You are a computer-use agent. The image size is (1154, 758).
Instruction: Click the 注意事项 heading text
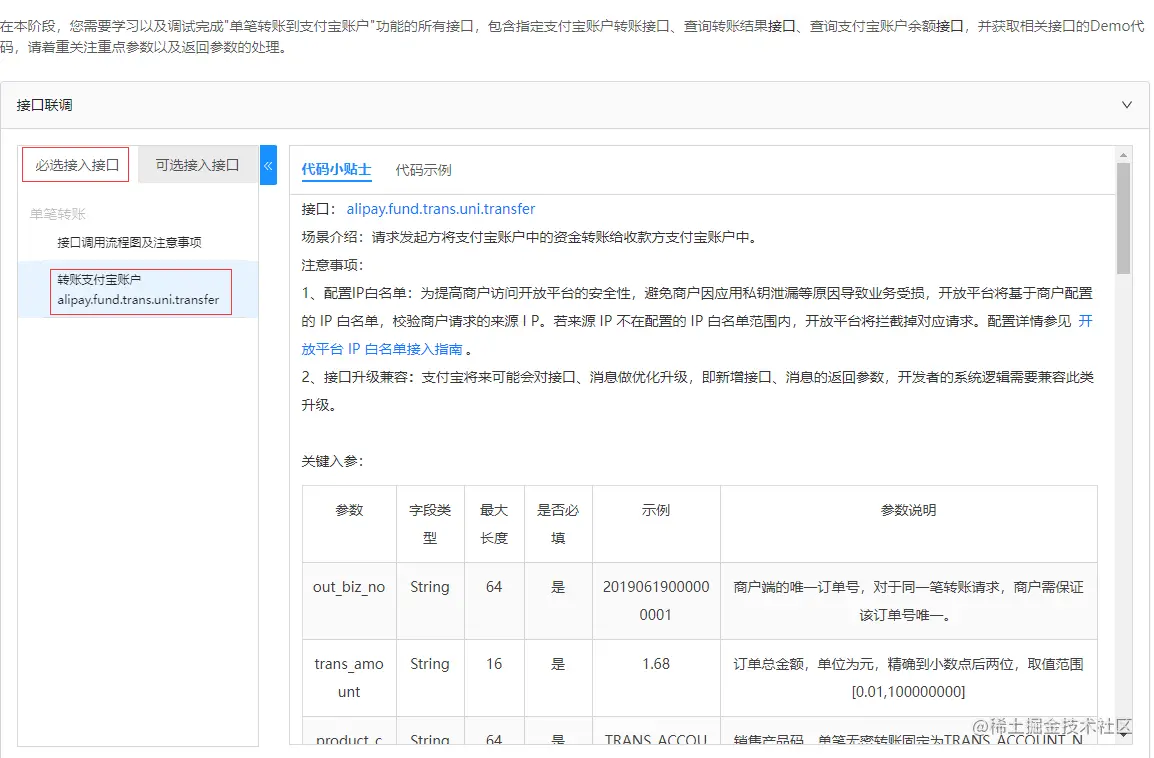pos(332,265)
